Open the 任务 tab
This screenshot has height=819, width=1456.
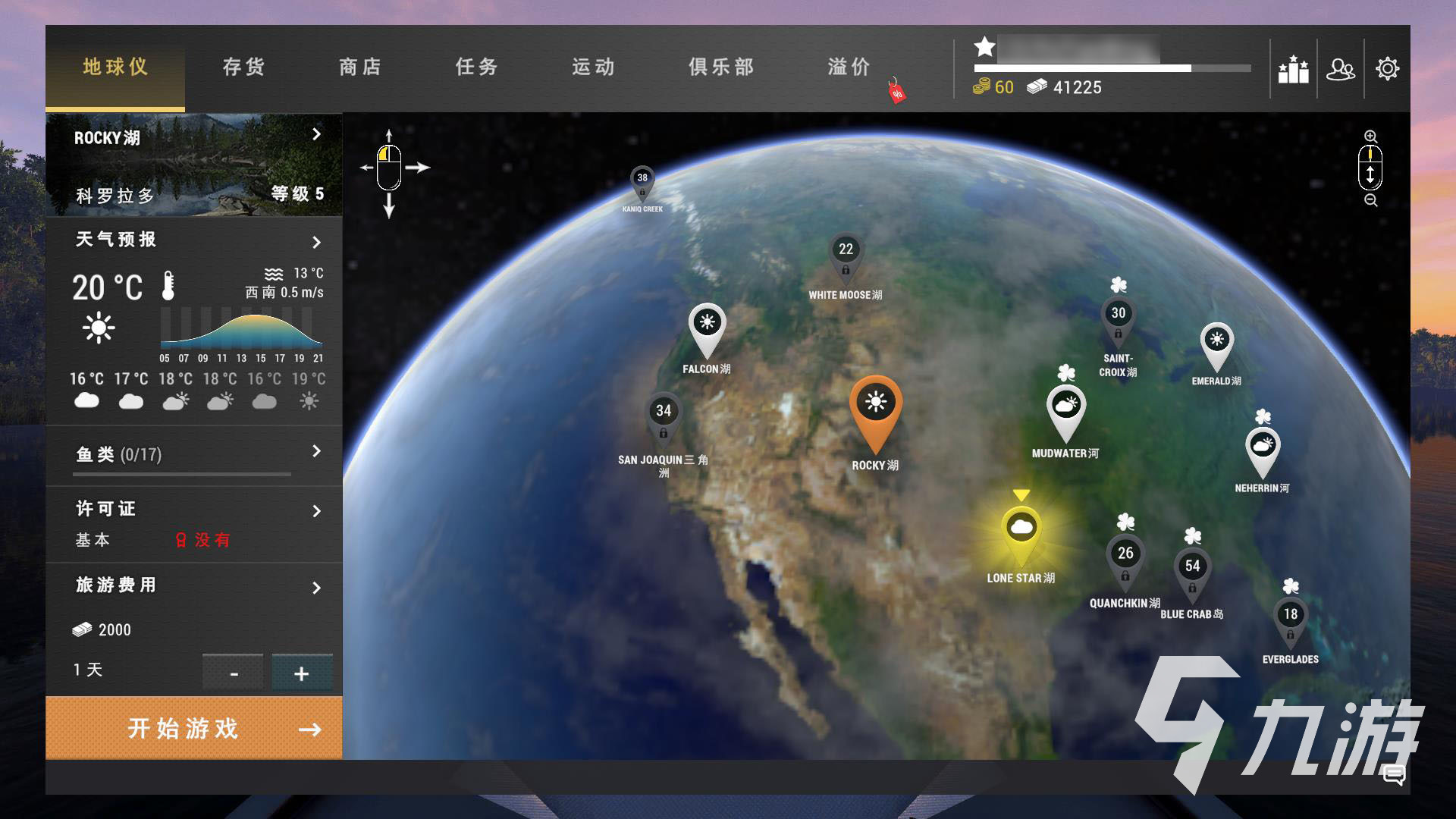tap(477, 67)
